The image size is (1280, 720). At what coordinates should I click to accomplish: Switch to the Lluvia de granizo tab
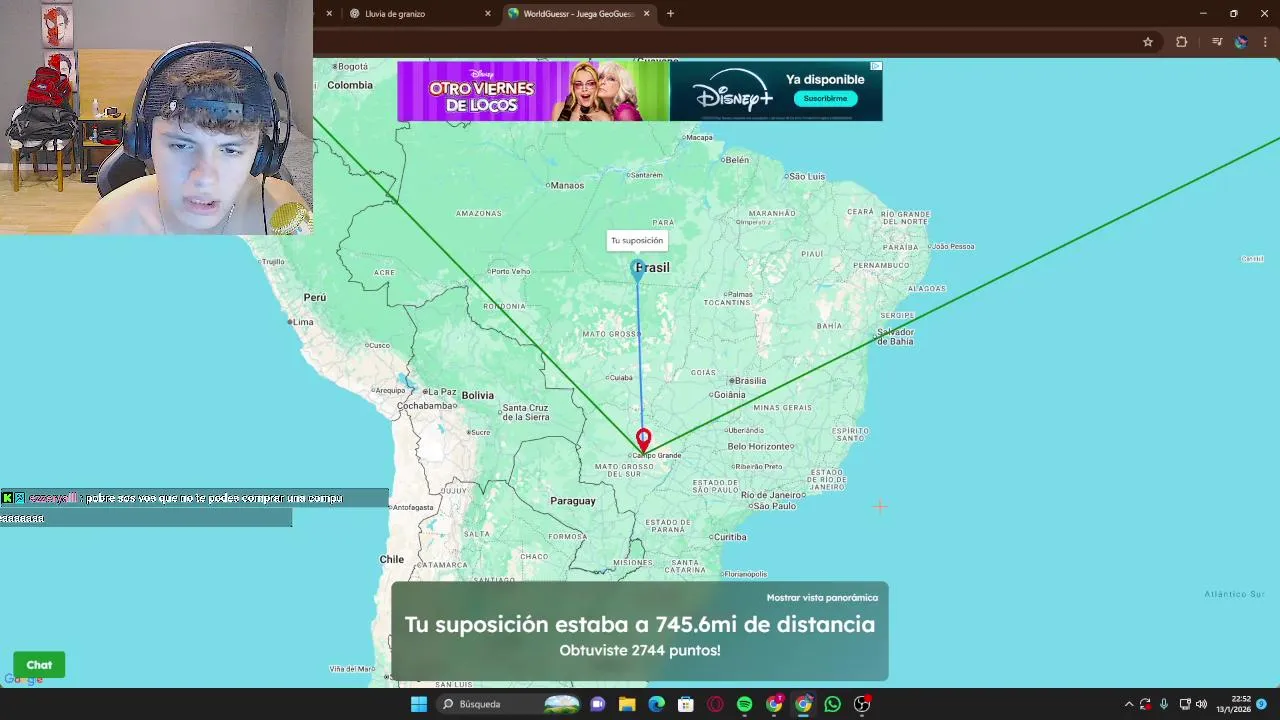[420, 14]
